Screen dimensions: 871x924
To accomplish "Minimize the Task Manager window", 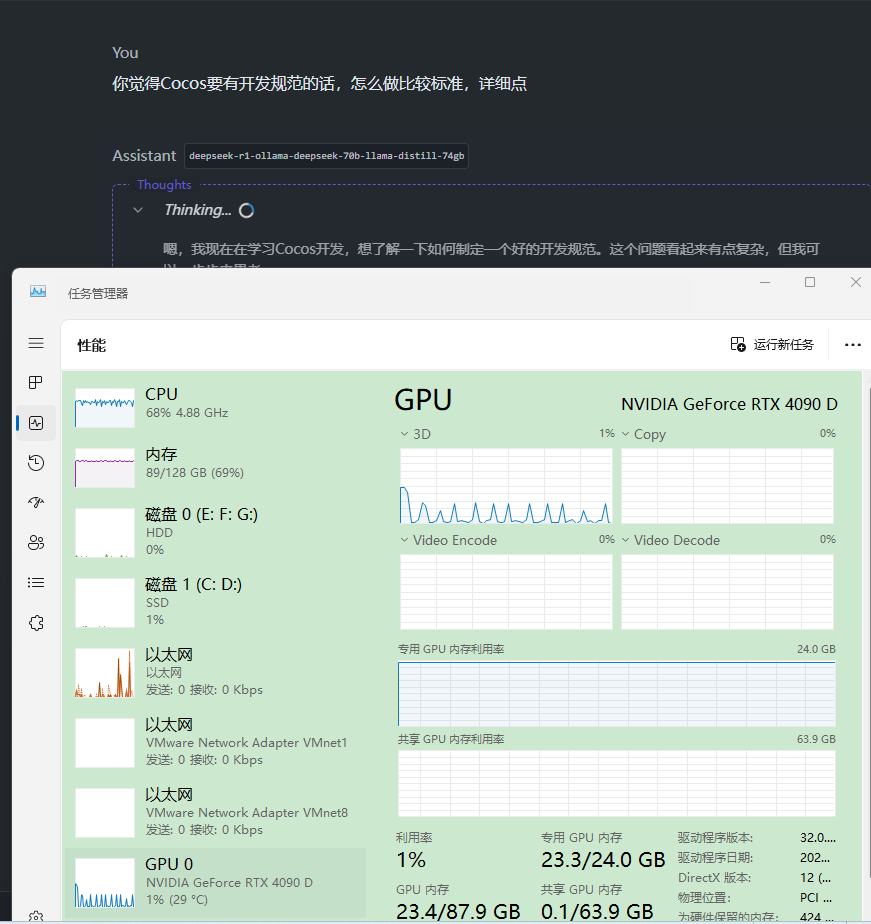I will pyautogui.click(x=765, y=282).
